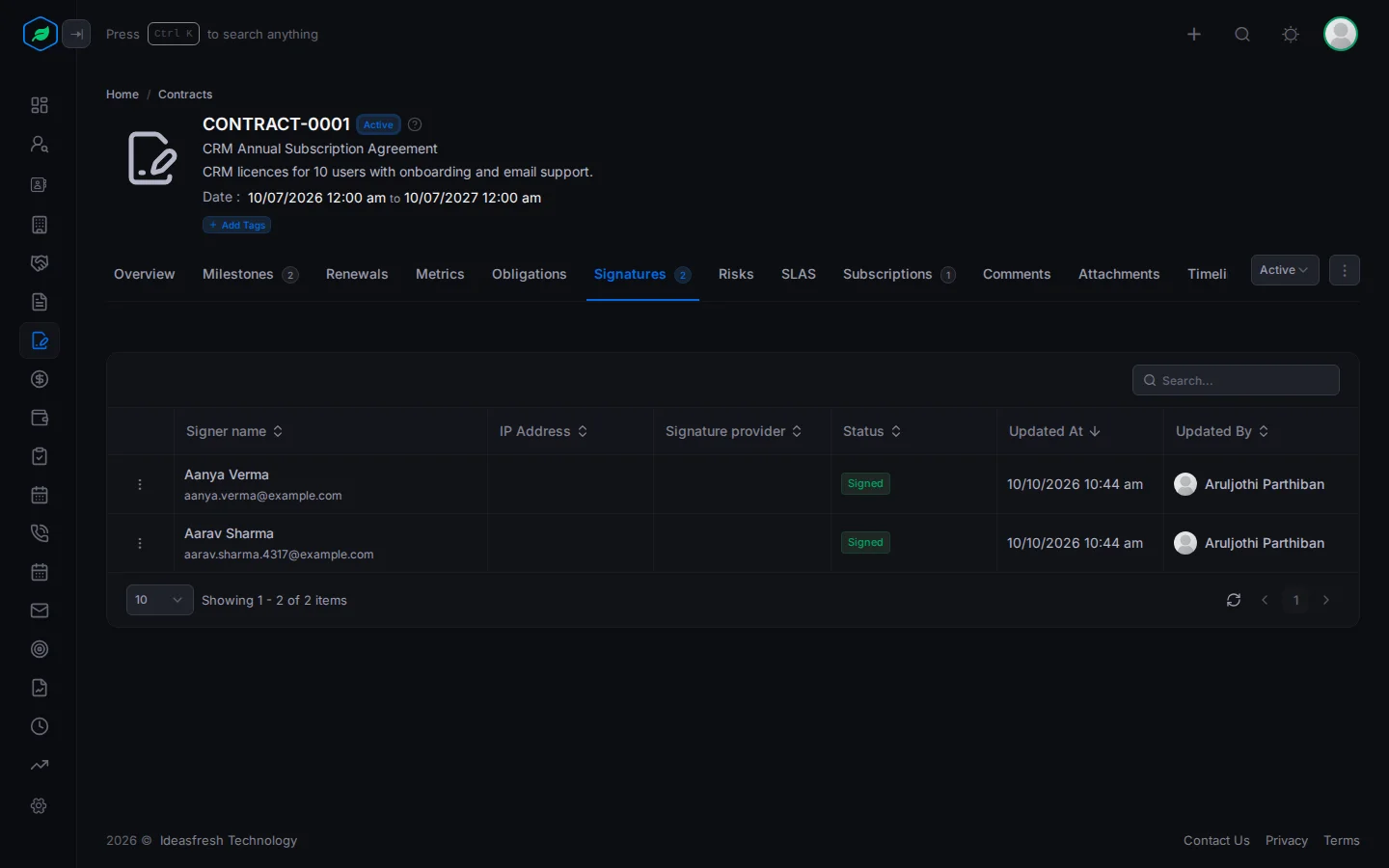Image resolution: width=1389 pixels, height=868 pixels.
Task: Sort by Signer name column
Action: [x=234, y=431]
